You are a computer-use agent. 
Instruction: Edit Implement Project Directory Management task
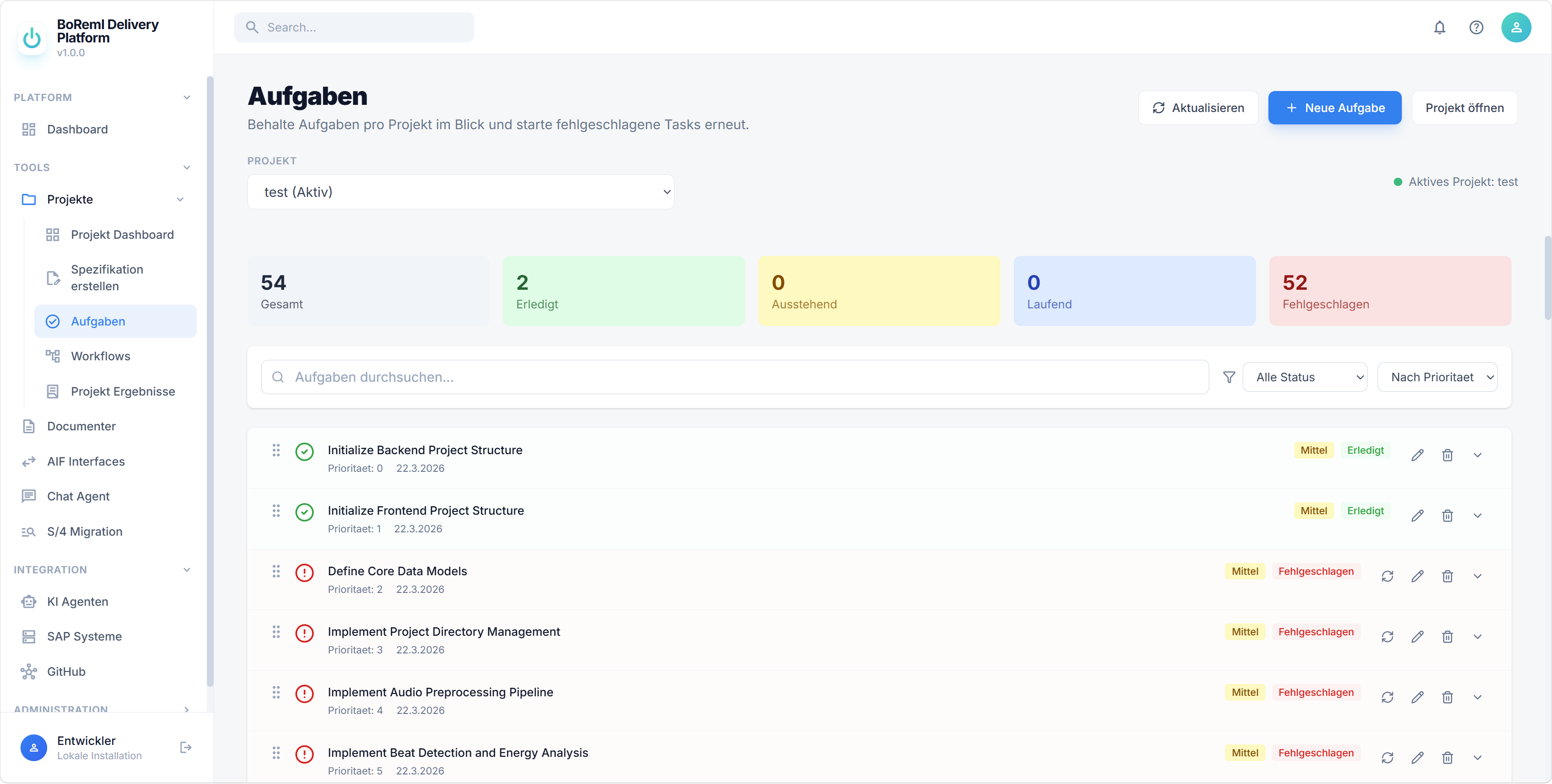coord(1417,636)
